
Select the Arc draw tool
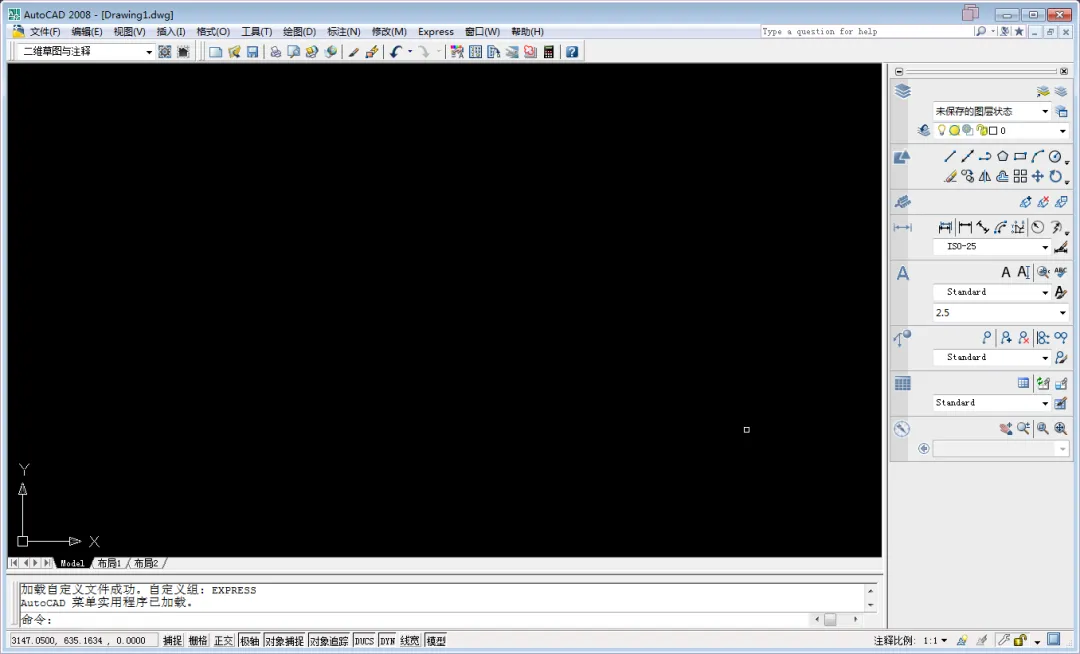(x=1037, y=156)
